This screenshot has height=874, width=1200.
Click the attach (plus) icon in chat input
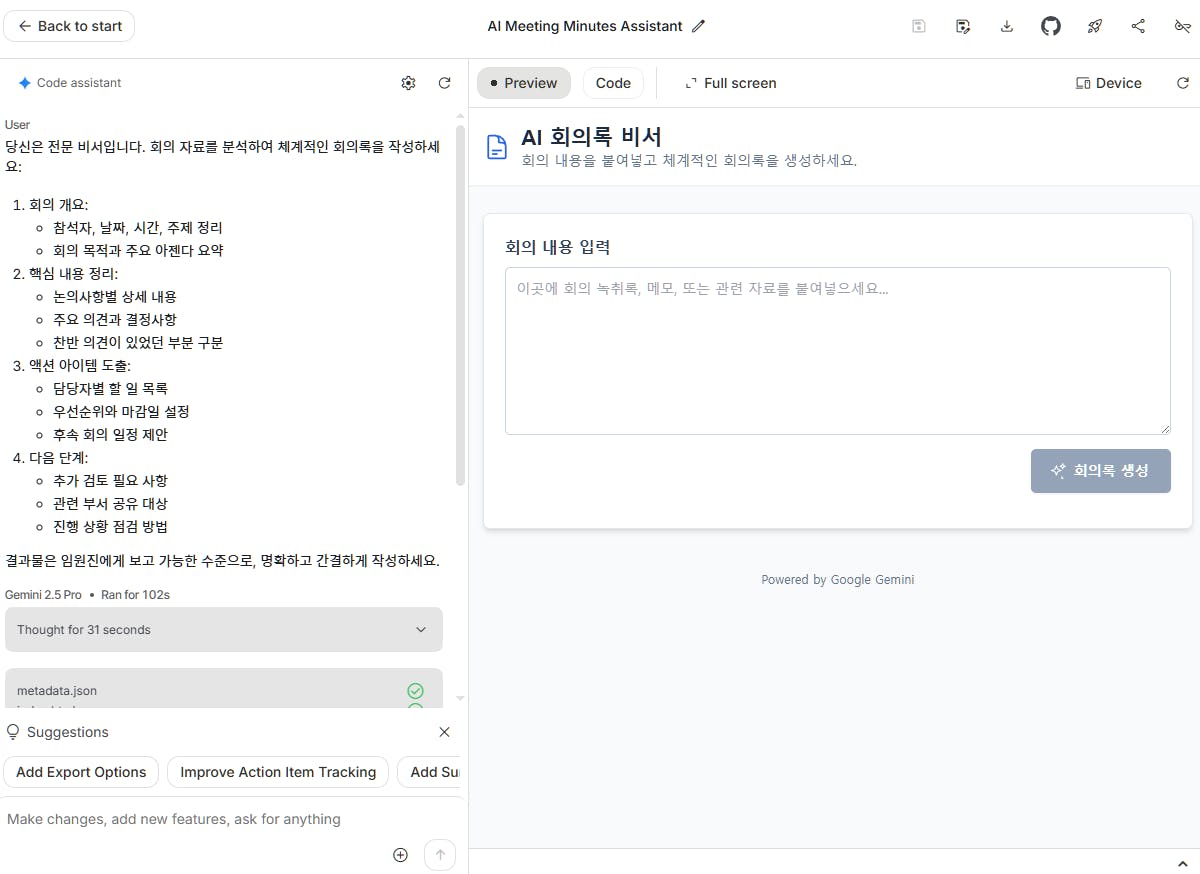400,855
